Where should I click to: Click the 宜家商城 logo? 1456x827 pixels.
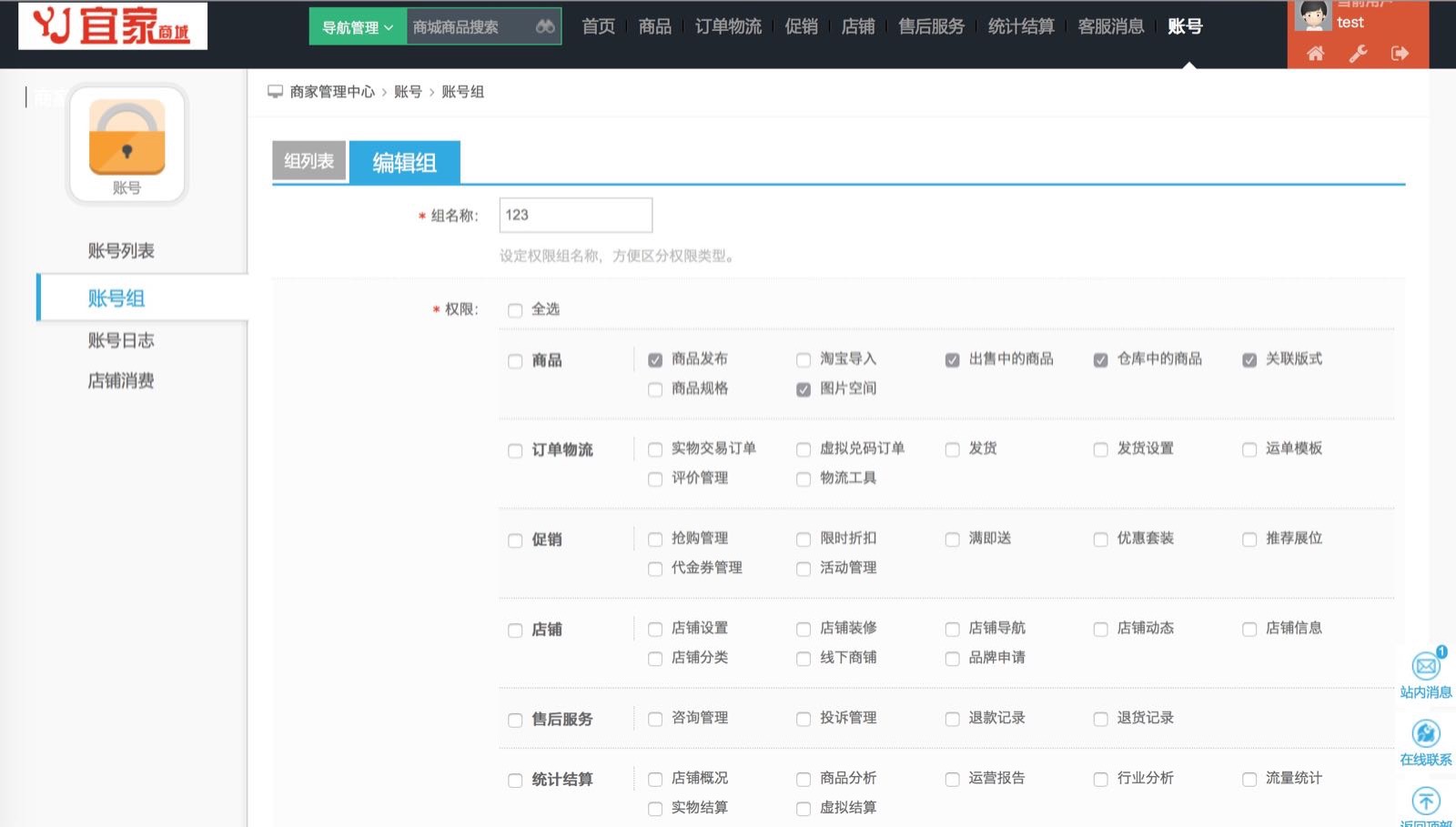(x=113, y=25)
